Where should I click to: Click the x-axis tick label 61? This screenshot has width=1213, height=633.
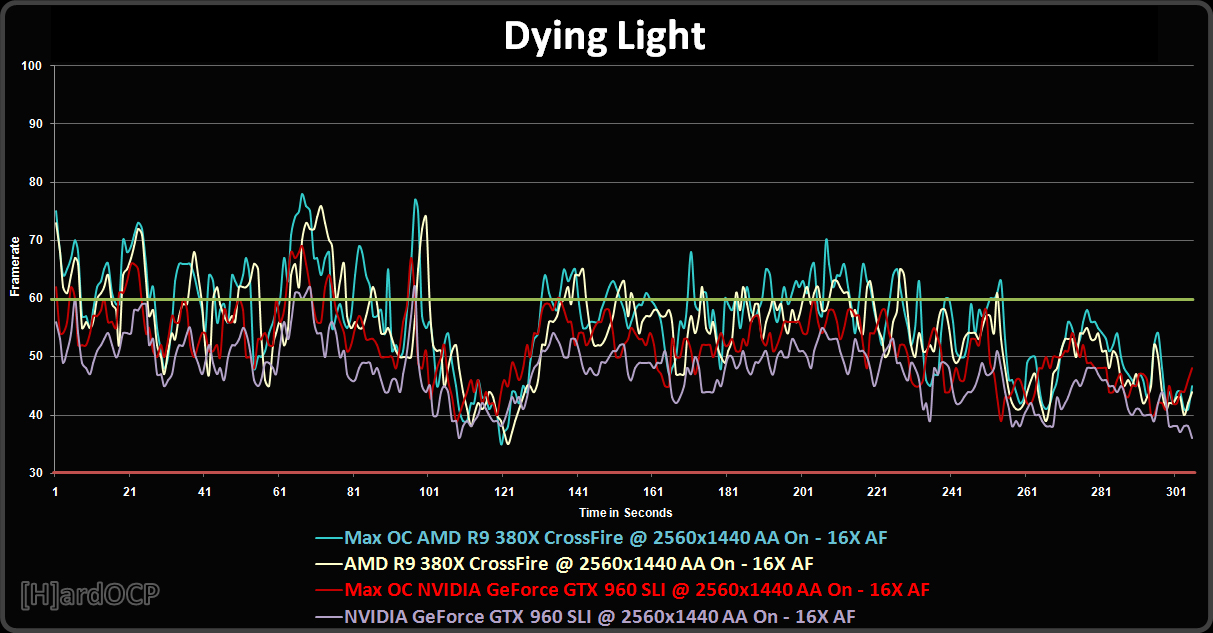(x=279, y=492)
